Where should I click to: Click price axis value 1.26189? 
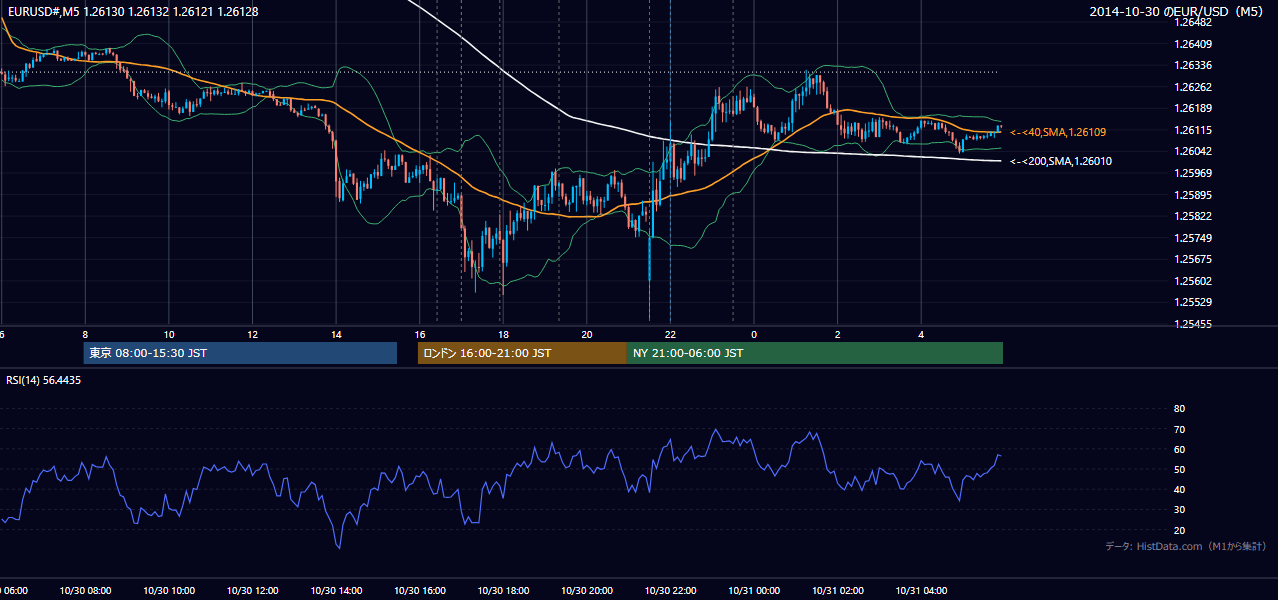[x=1192, y=108]
